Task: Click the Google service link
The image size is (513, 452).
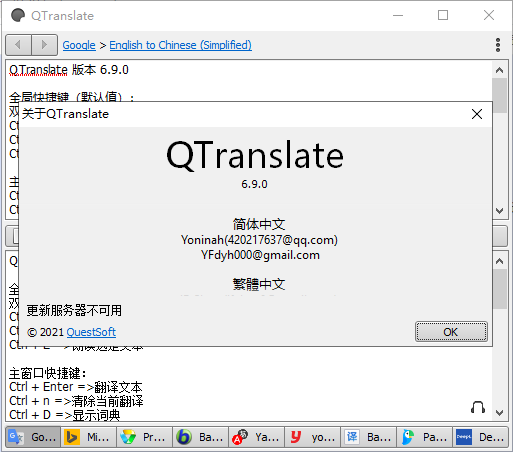Action: point(79,45)
